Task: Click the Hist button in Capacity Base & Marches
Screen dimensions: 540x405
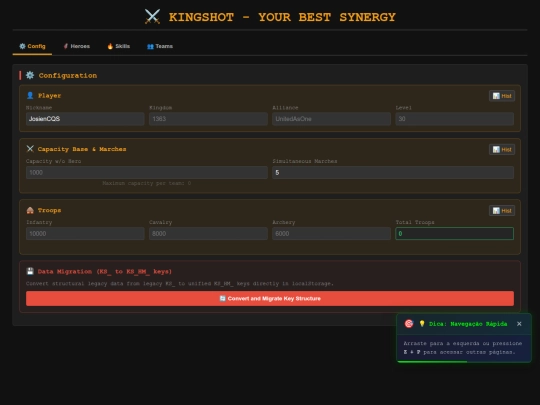Action: click(x=502, y=149)
